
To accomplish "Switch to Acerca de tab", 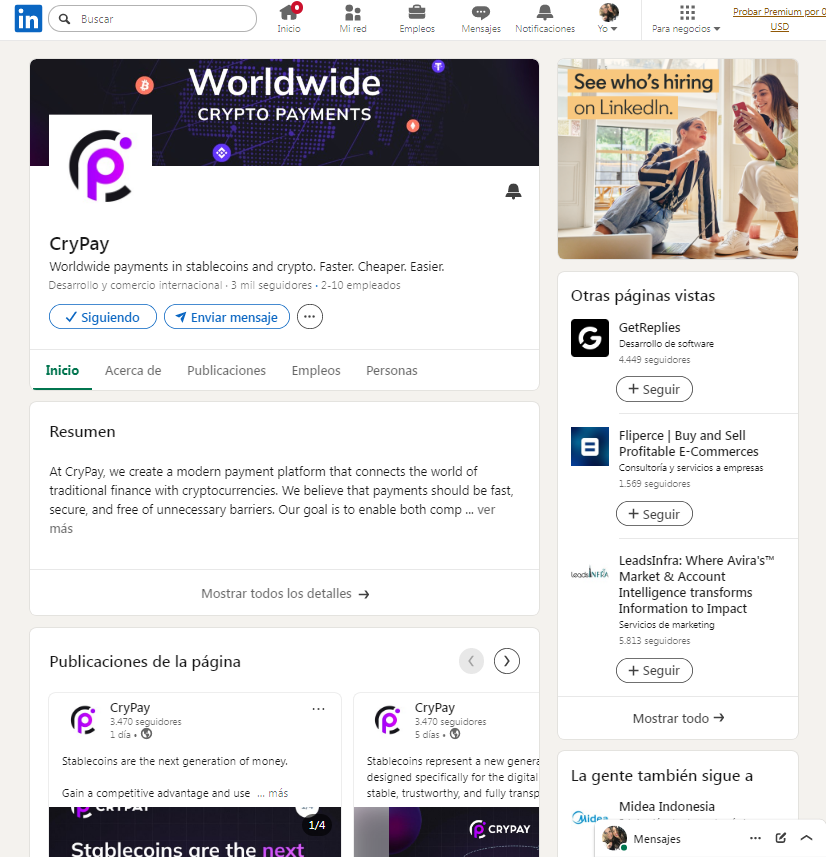I will click(133, 371).
